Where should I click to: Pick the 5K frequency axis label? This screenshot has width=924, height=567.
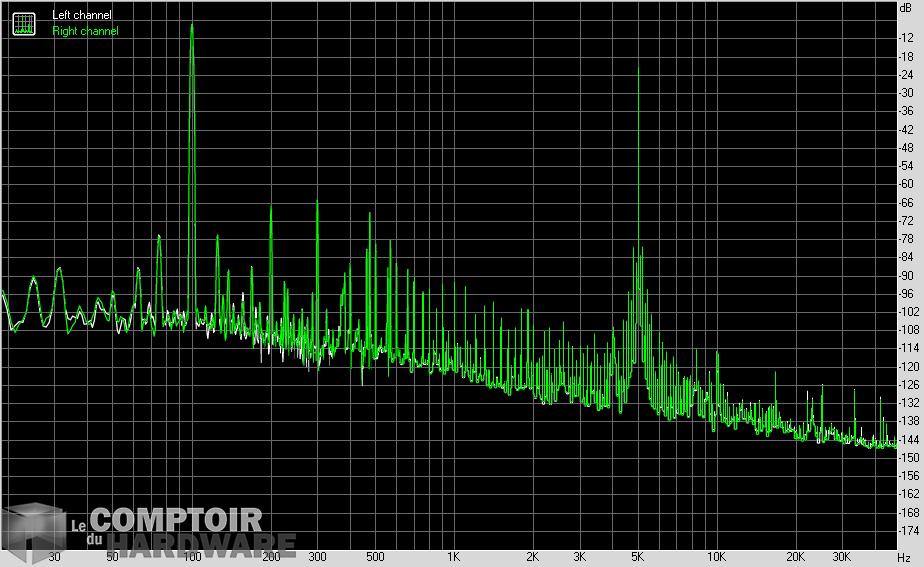pyautogui.click(x=637, y=557)
